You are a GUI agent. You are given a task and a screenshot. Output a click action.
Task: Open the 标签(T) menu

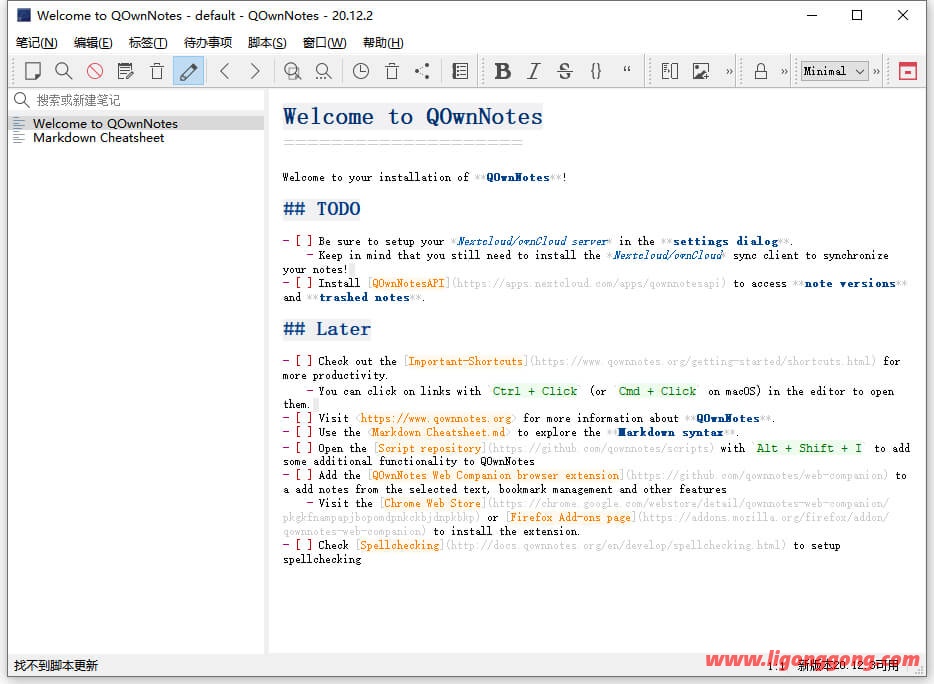[x=148, y=42]
